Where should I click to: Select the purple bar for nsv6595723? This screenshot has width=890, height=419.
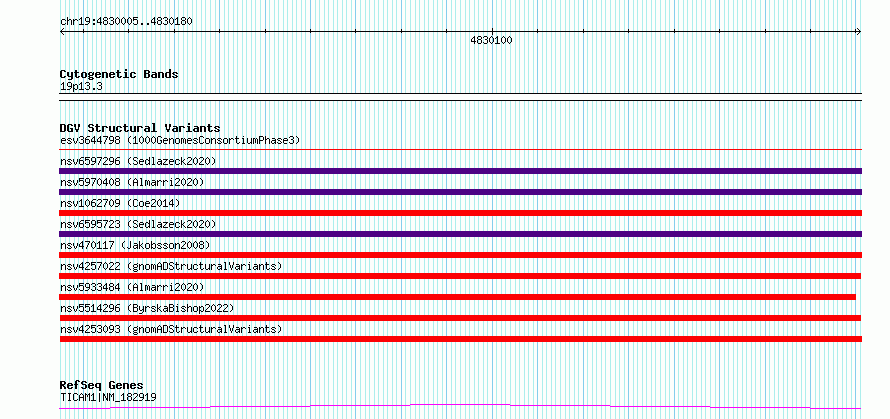click(461, 234)
